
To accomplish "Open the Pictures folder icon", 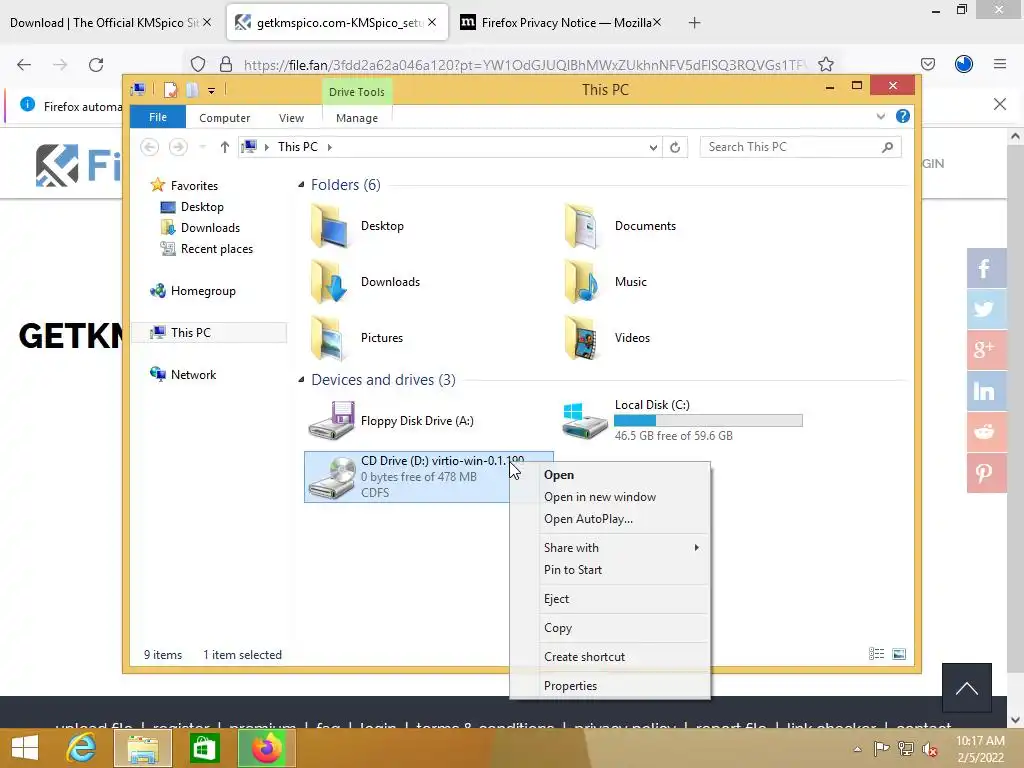I will pos(330,338).
